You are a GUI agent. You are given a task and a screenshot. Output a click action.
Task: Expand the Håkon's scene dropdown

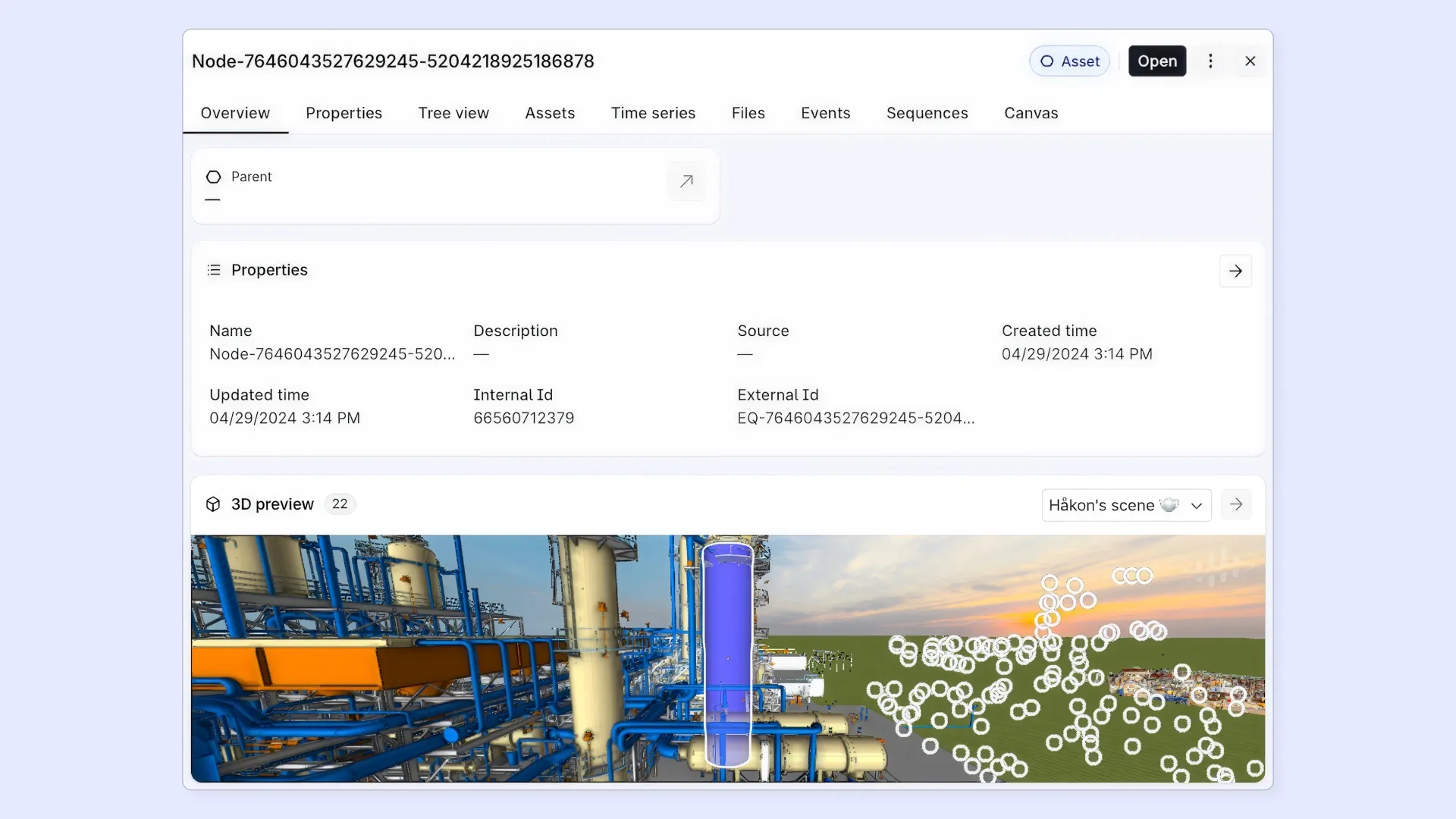[x=1126, y=505]
